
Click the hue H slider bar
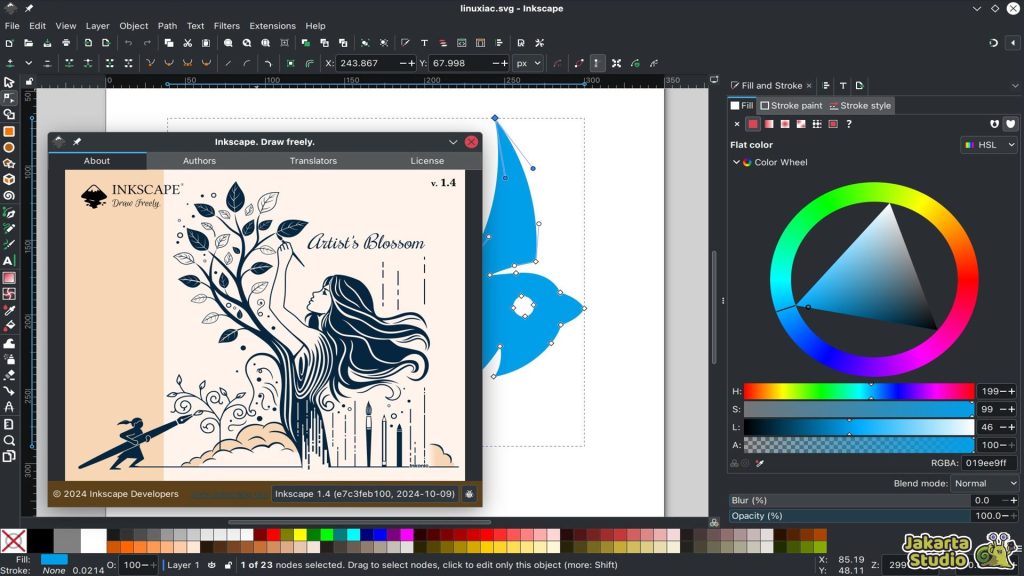[x=858, y=391]
